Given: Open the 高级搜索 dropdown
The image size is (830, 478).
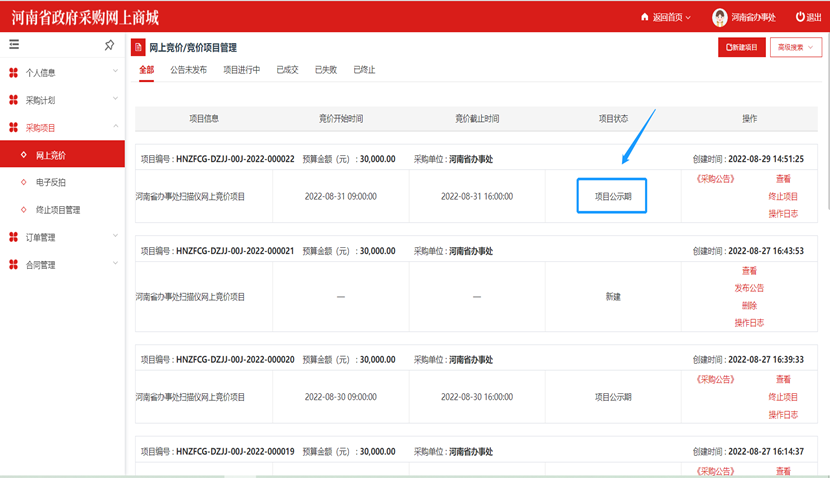Looking at the screenshot, I should [796, 47].
